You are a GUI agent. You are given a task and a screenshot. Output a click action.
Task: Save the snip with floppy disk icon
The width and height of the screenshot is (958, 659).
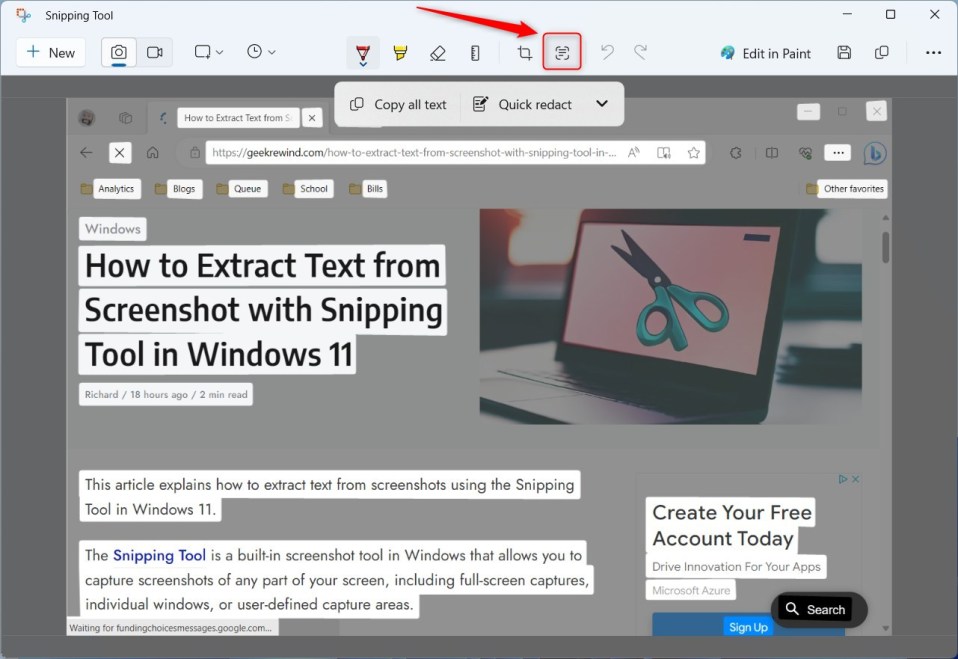tap(844, 53)
